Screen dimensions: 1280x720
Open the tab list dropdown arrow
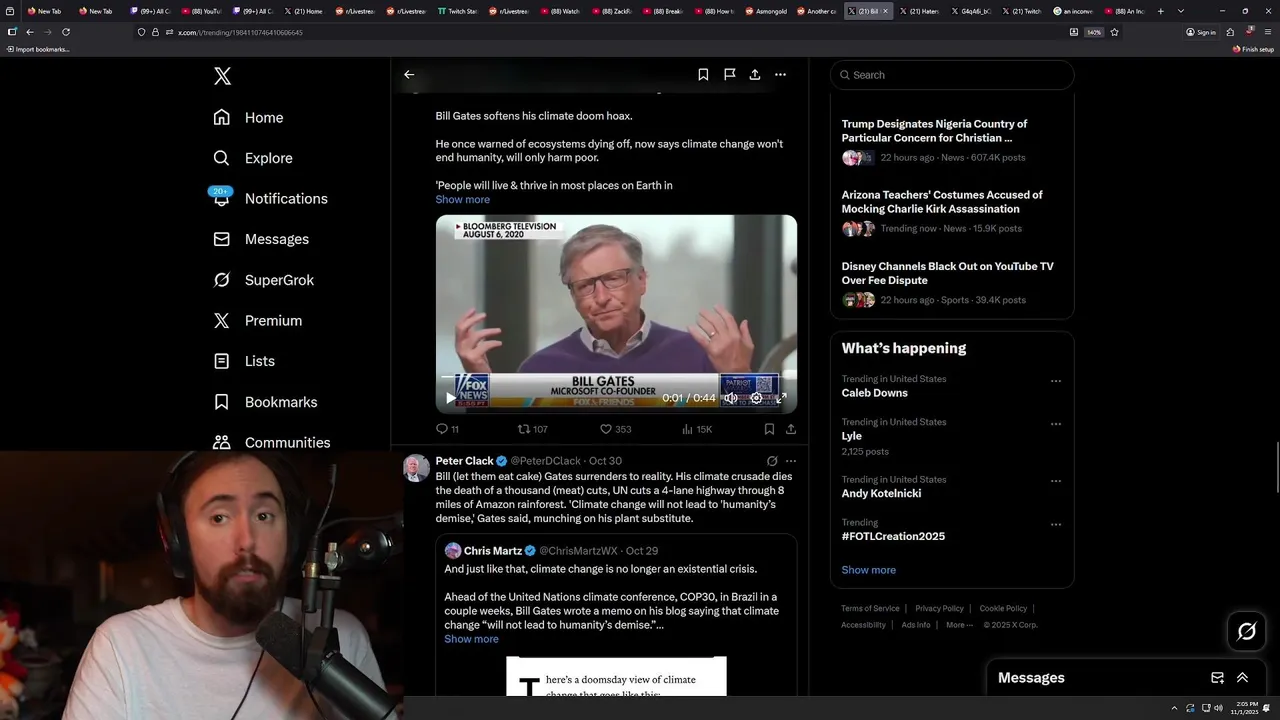coord(1181,11)
